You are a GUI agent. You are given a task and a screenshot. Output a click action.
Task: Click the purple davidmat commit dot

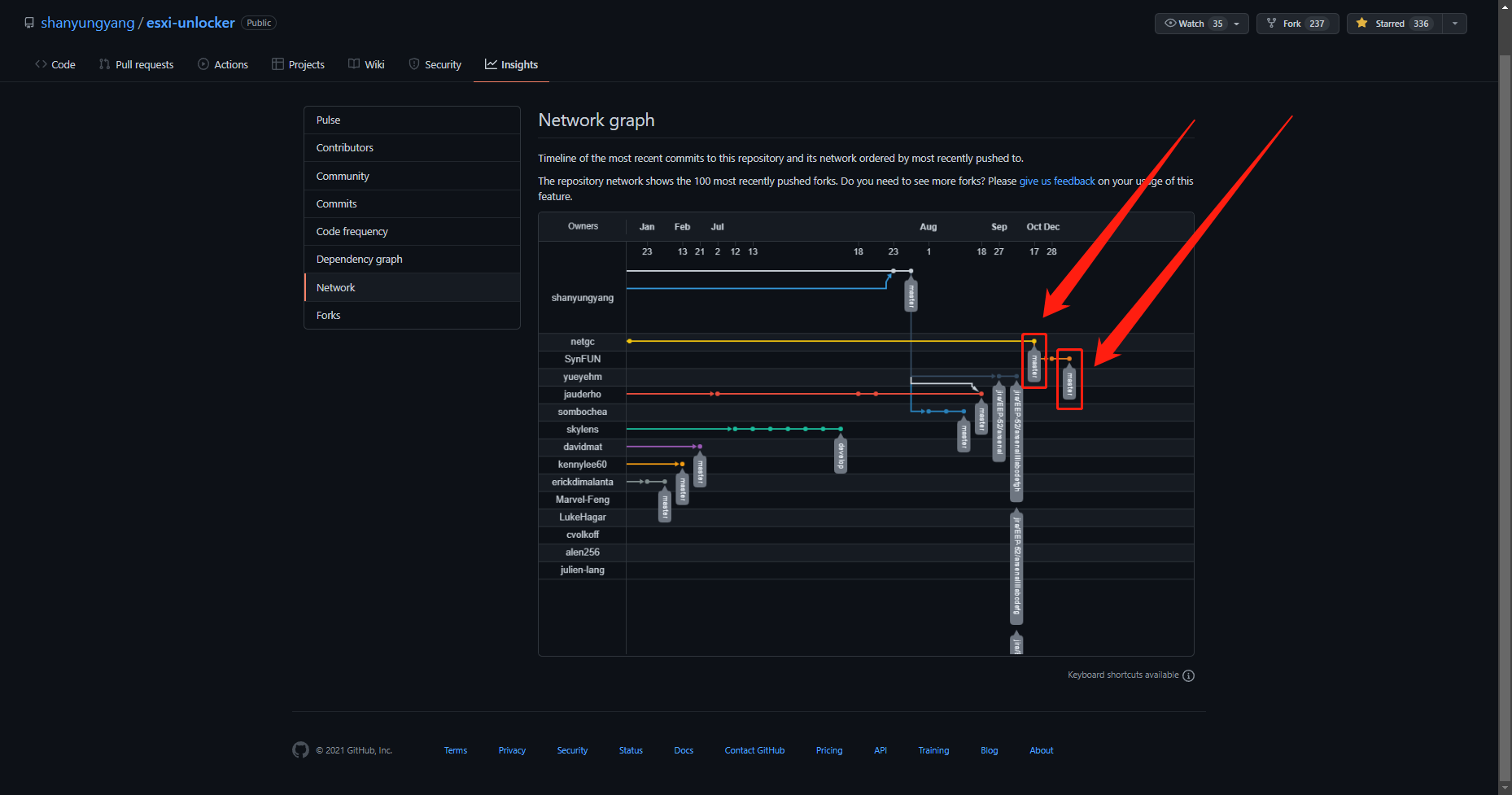(x=700, y=447)
